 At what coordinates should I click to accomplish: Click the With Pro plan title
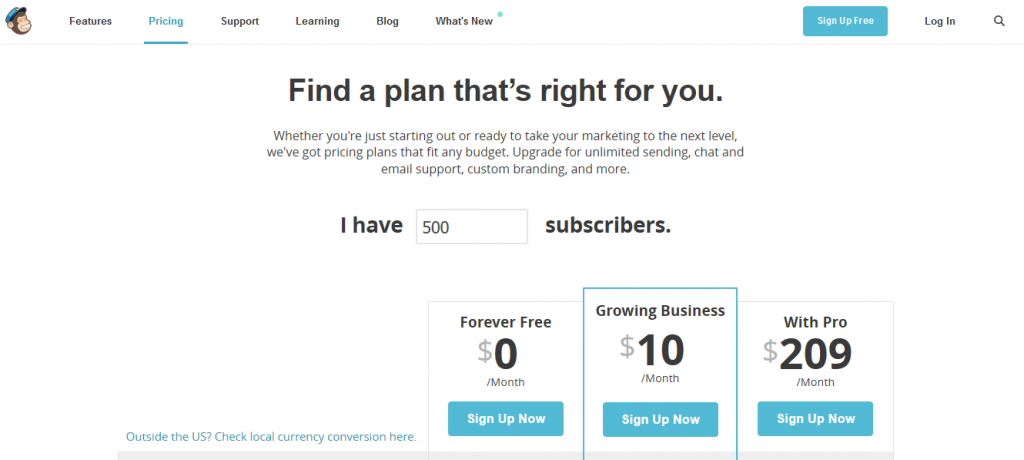816,322
